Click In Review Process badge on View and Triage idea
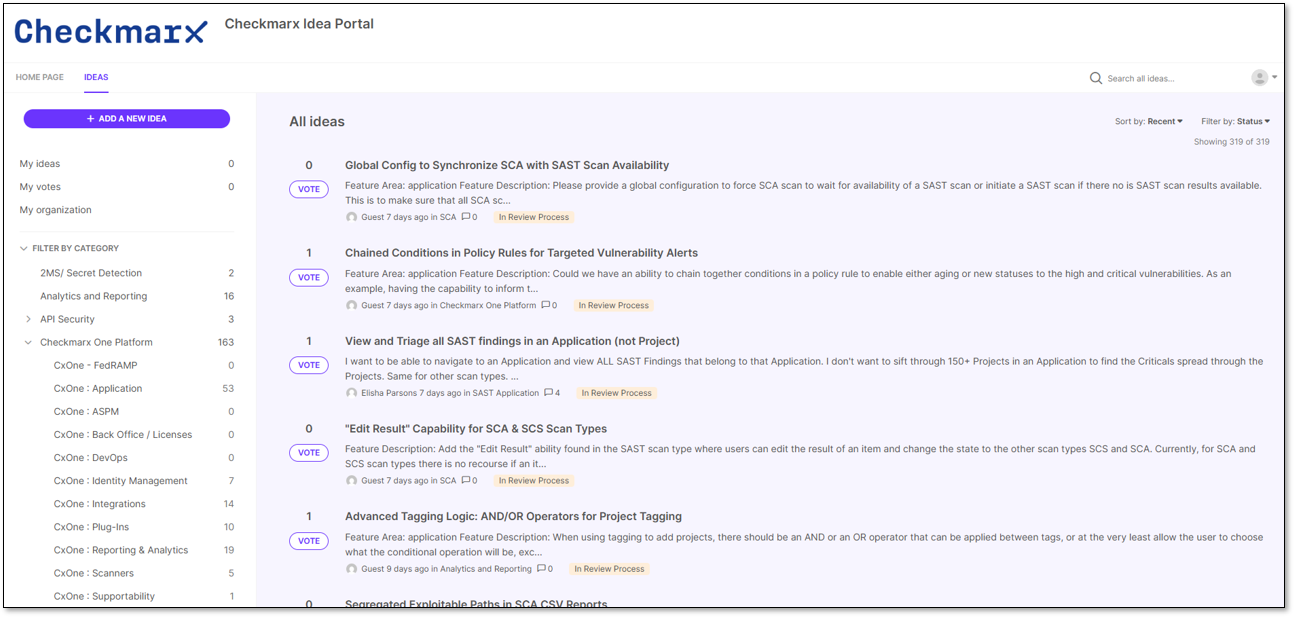 (x=617, y=393)
